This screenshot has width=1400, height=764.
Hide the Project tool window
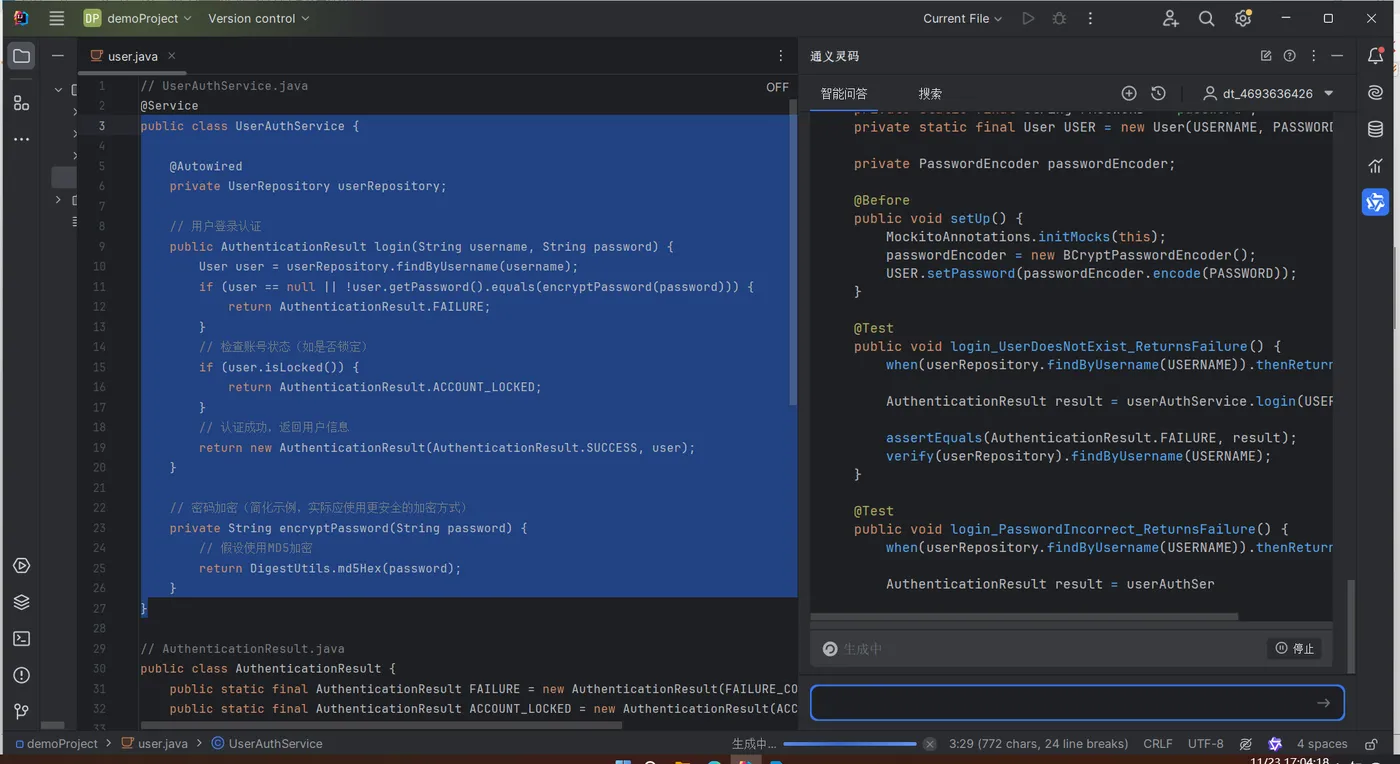[x=58, y=56]
